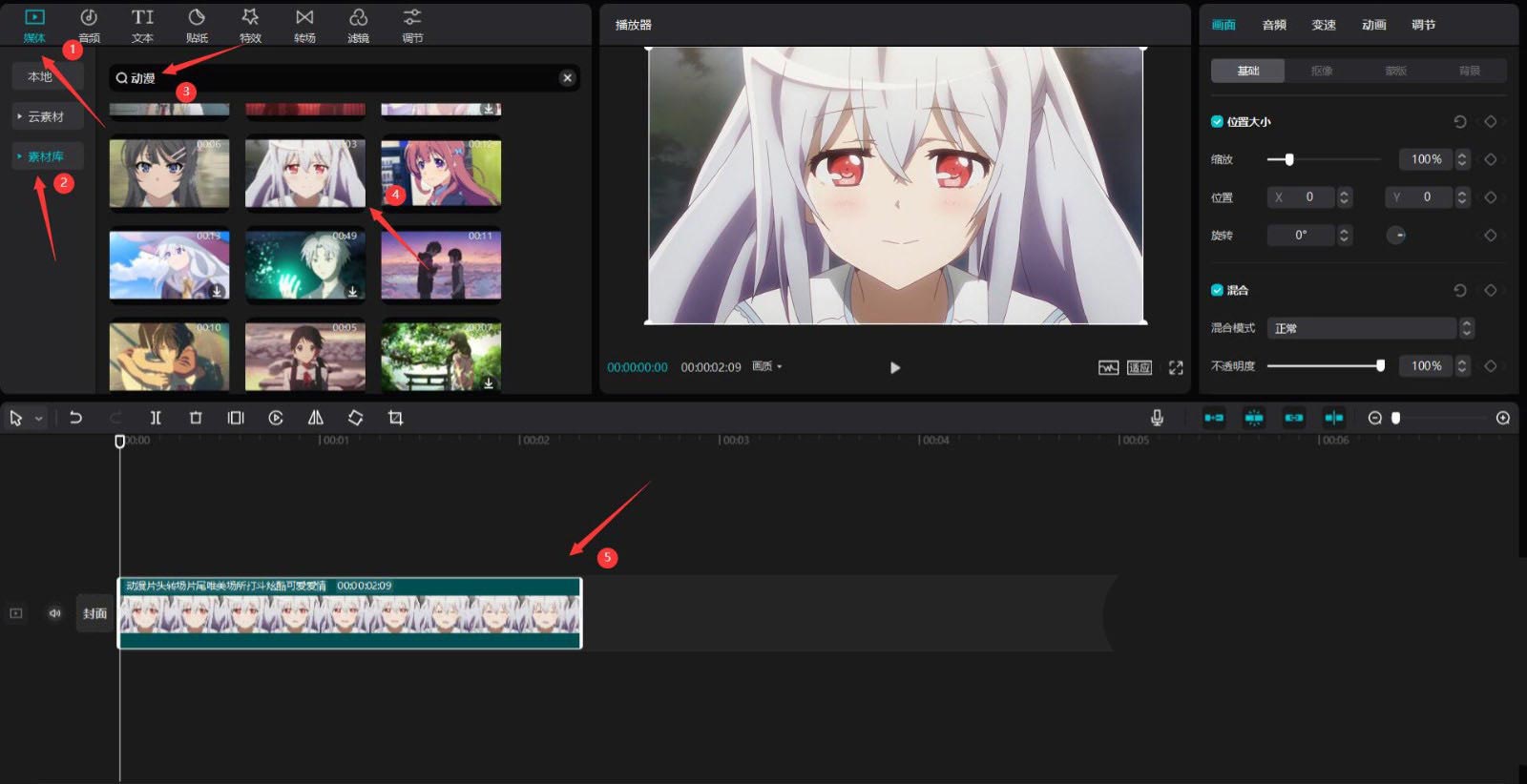Mute the main track audio
Screen dimensions: 1527x784
[x=54, y=613]
